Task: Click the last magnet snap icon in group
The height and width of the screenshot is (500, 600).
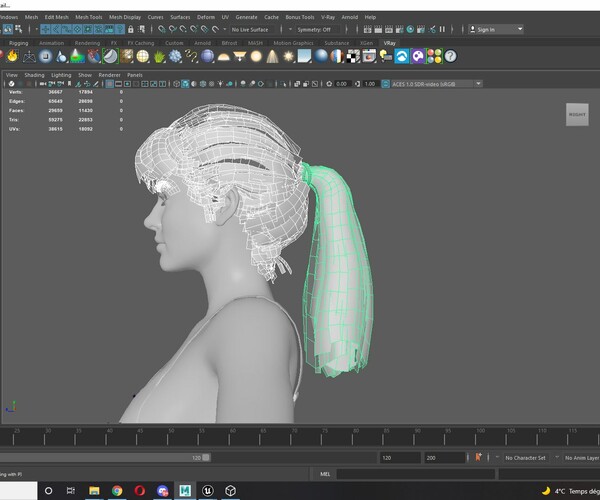Action: 215,29
